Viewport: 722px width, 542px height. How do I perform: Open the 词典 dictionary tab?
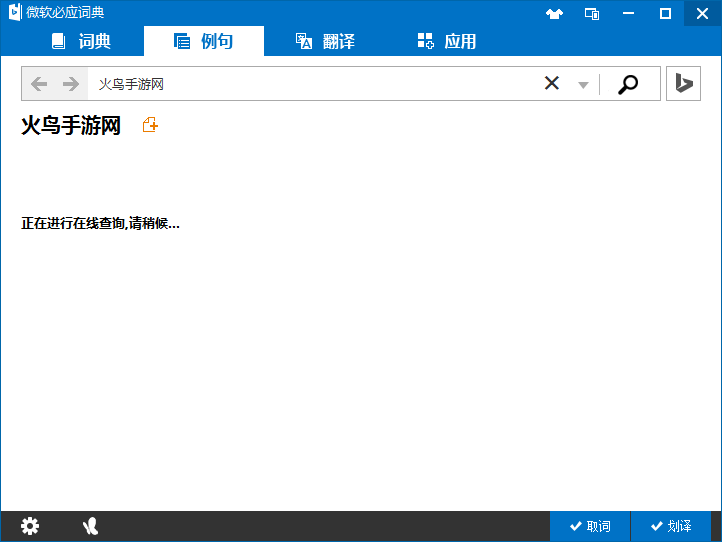pyautogui.click(x=81, y=41)
